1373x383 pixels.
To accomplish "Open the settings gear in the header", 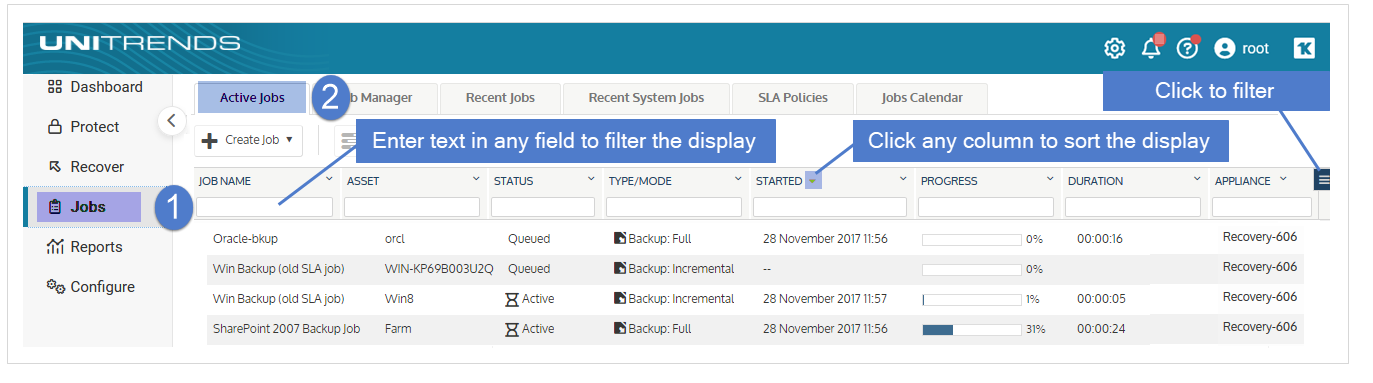I will (x=1114, y=48).
